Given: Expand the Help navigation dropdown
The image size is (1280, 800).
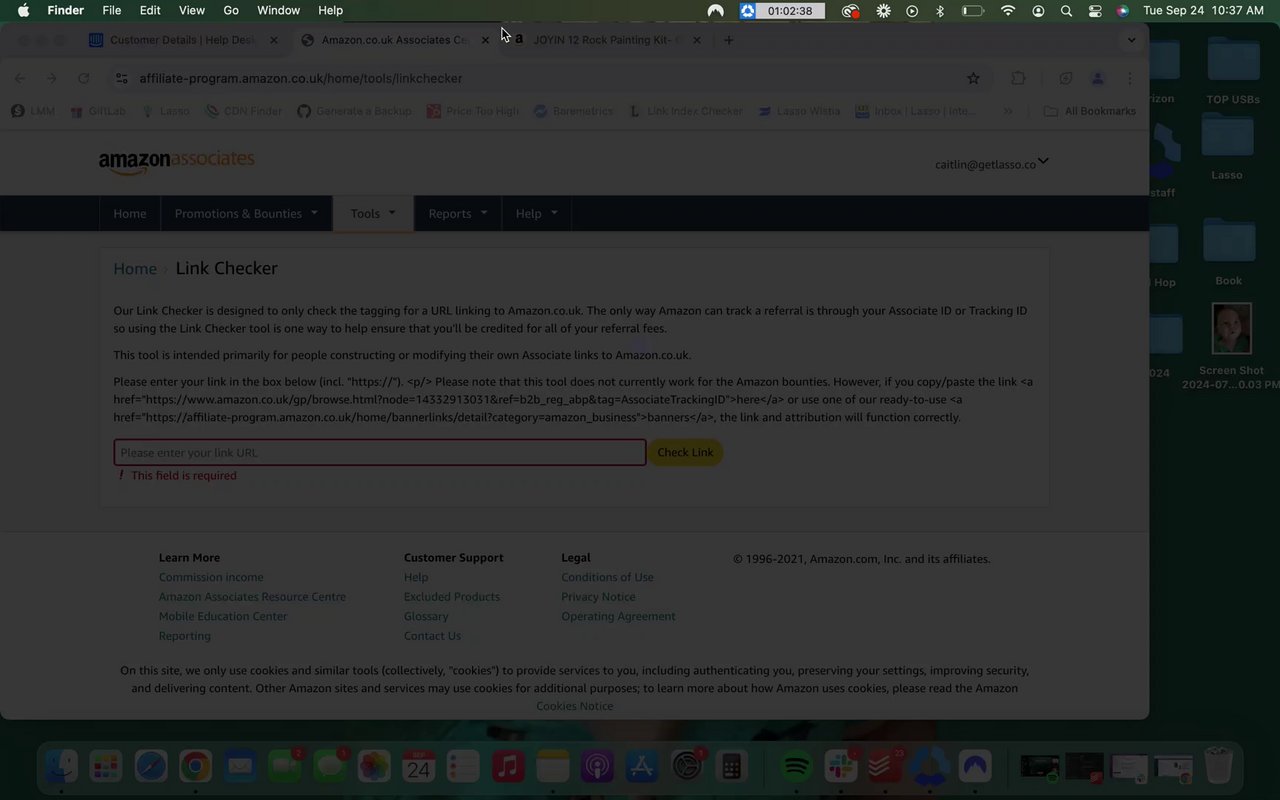Looking at the screenshot, I should pyautogui.click(x=536, y=213).
